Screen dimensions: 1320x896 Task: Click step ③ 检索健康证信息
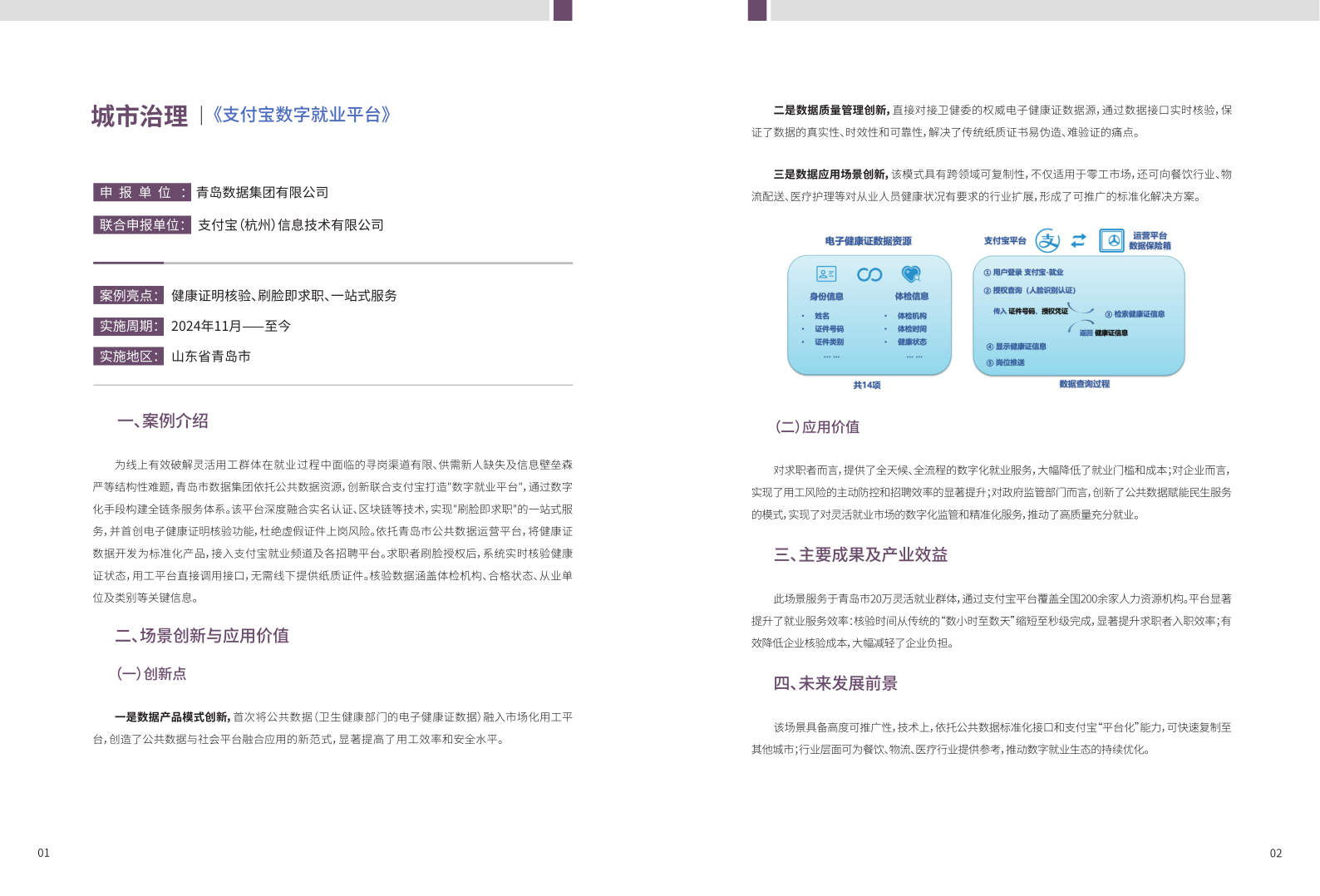1135,314
